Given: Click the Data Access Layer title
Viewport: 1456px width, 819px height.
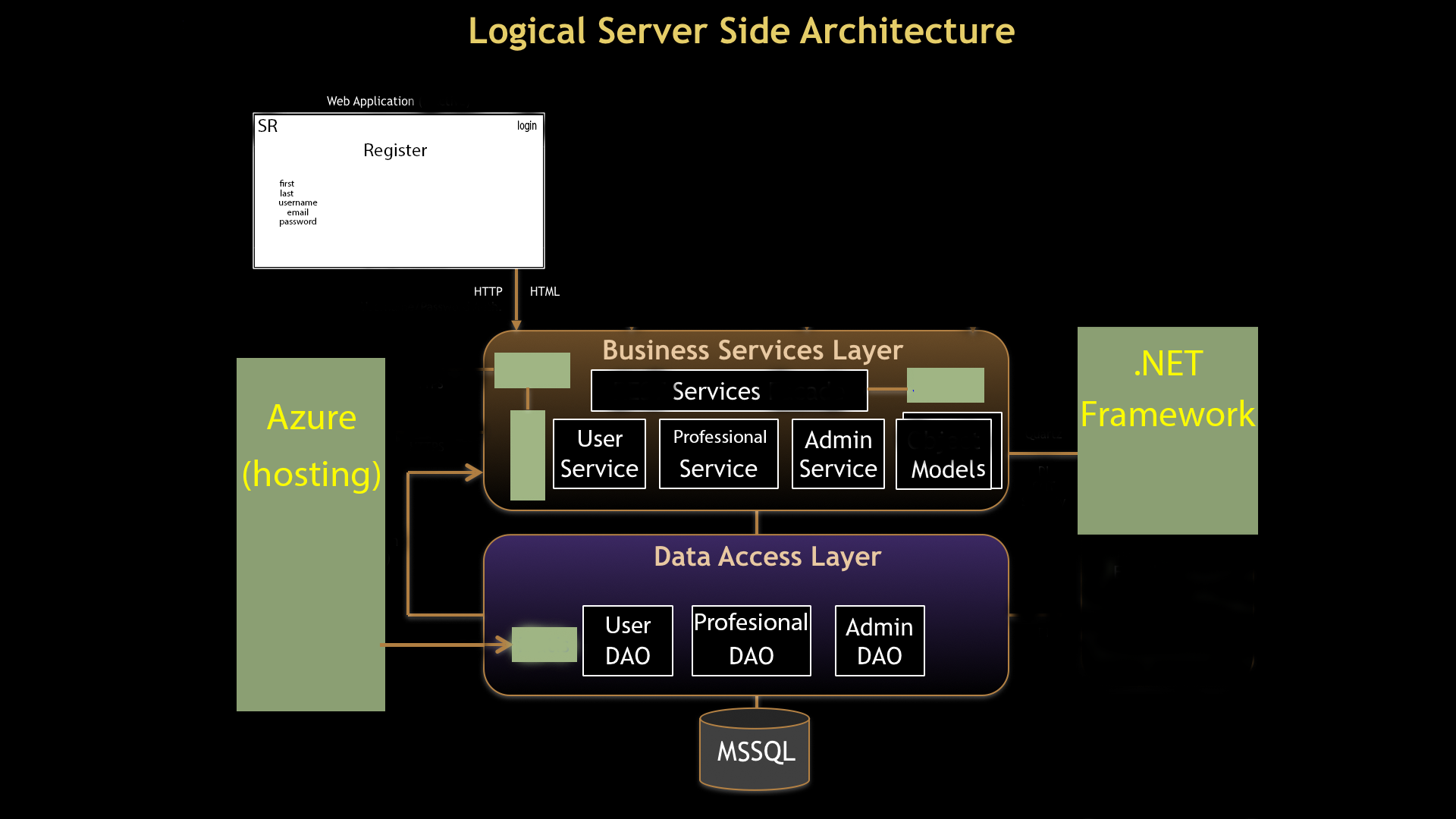Looking at the screenshot, I should [x=767, y=557].
